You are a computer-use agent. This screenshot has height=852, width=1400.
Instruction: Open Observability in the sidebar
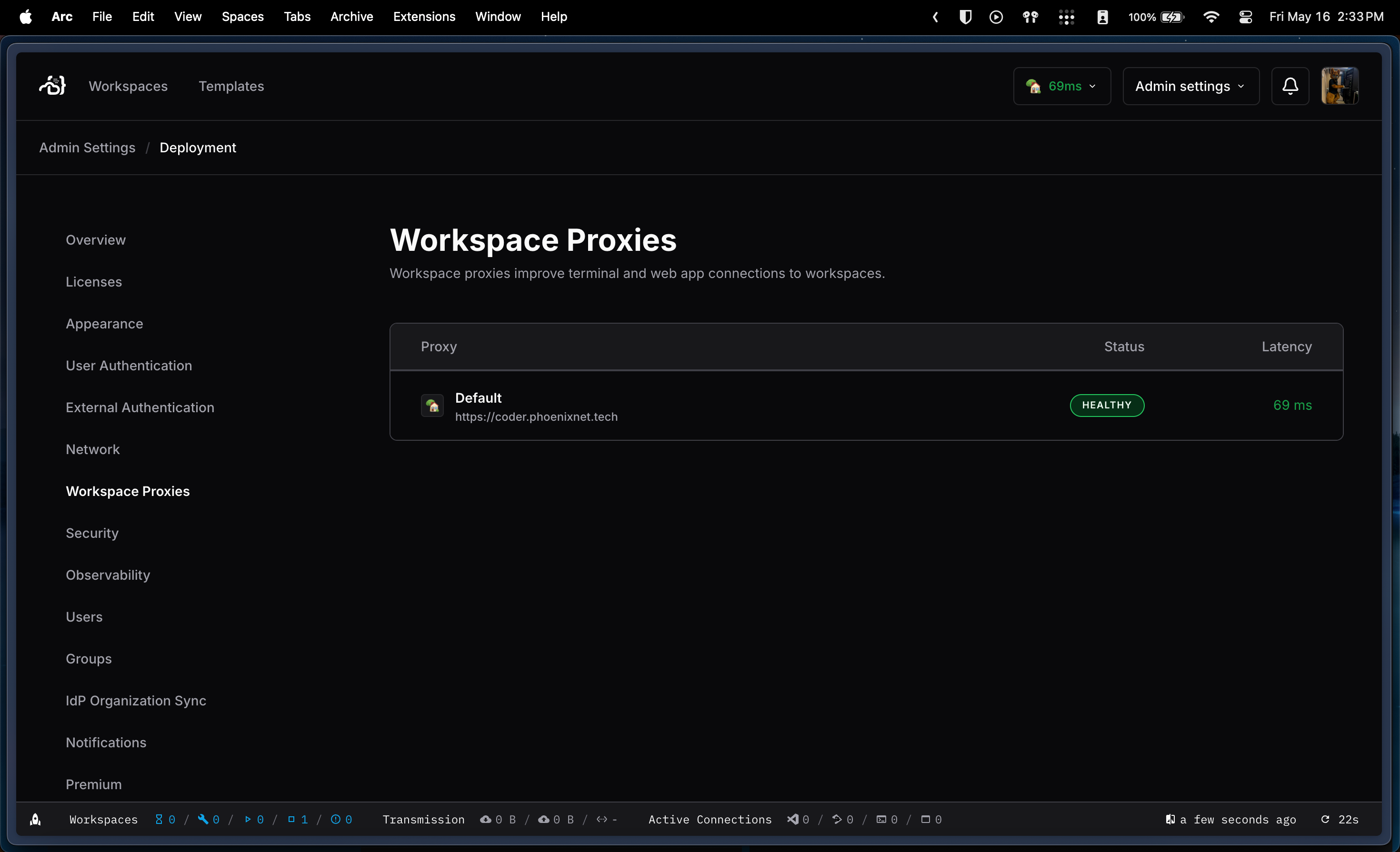[x=108, y=575]
